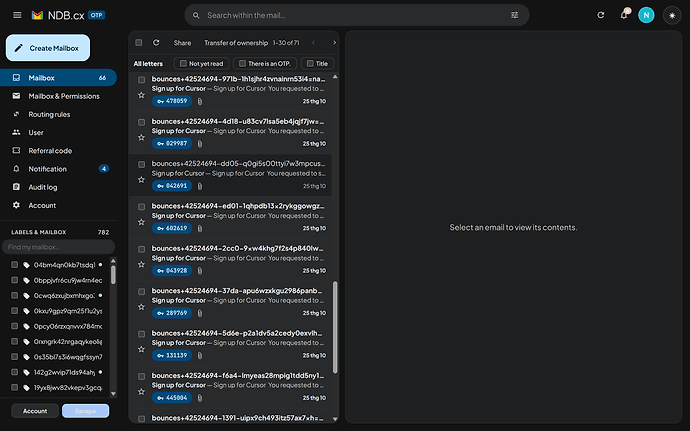Open Routing rules page
Image resolution: width=690 pixels, height=431 pixels.
point(58,114)
